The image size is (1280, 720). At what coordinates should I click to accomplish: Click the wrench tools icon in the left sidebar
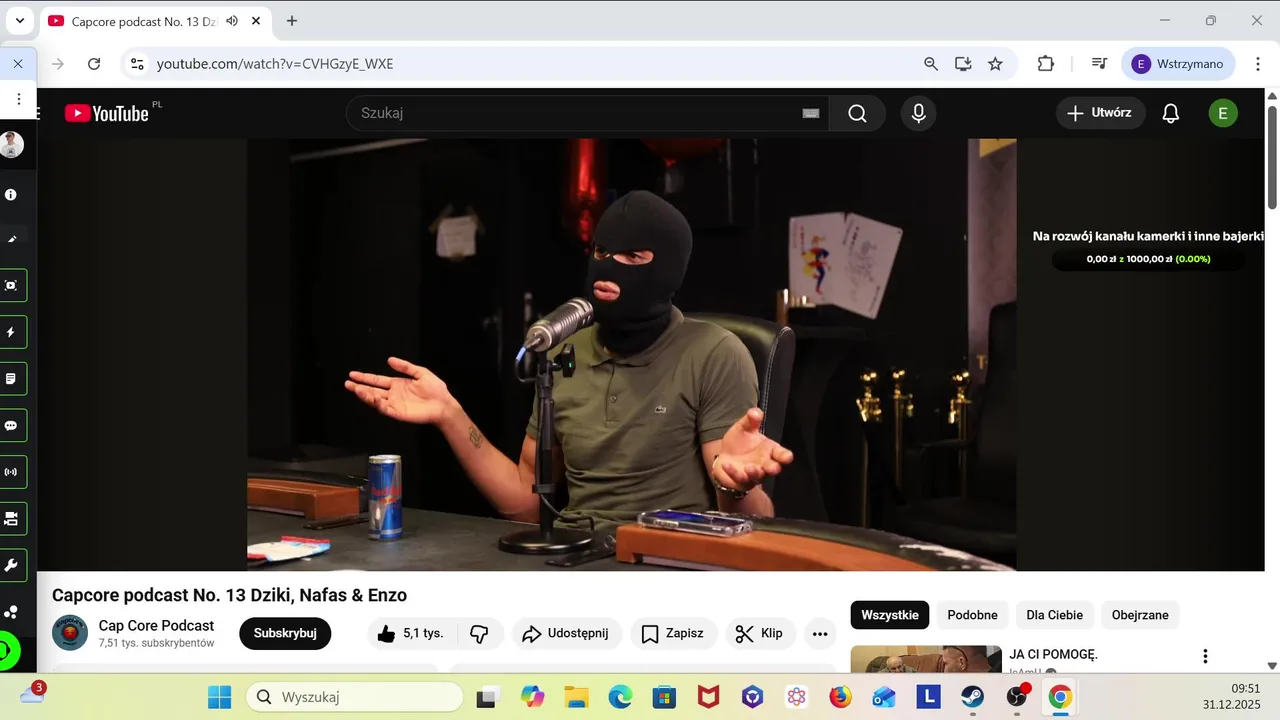coord(11,565)
